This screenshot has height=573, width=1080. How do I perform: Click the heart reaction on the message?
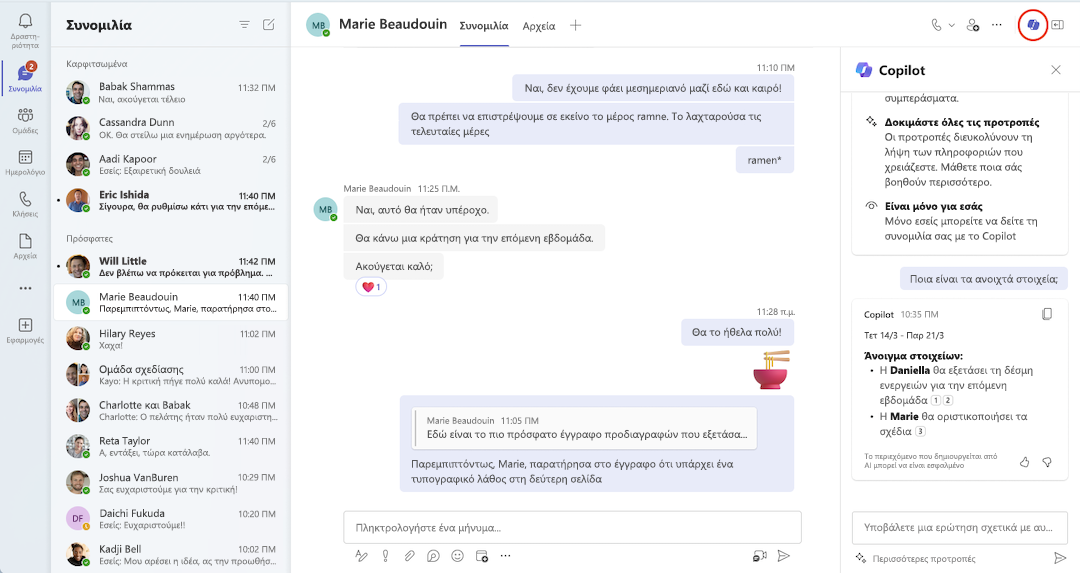click(371, 286)
